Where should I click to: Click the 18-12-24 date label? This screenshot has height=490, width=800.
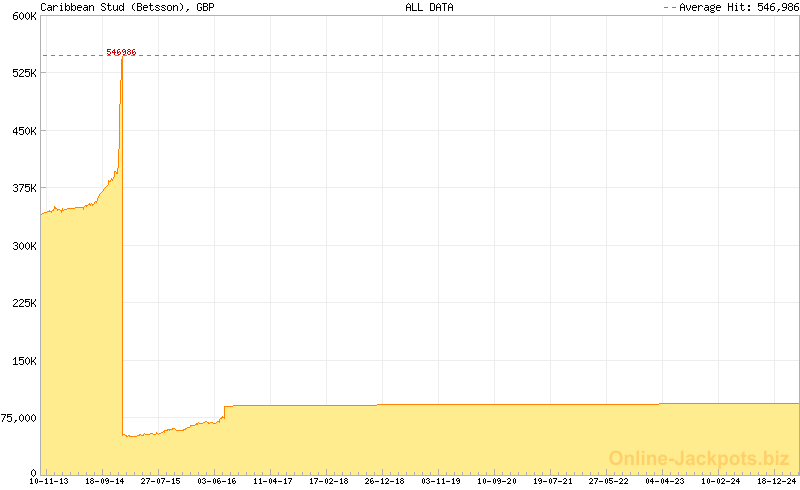(776, 481)
